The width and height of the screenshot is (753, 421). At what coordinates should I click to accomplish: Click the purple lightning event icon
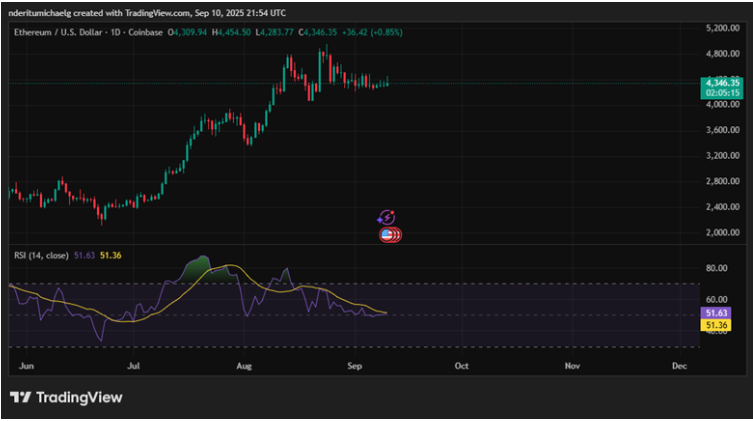(386, 217)
